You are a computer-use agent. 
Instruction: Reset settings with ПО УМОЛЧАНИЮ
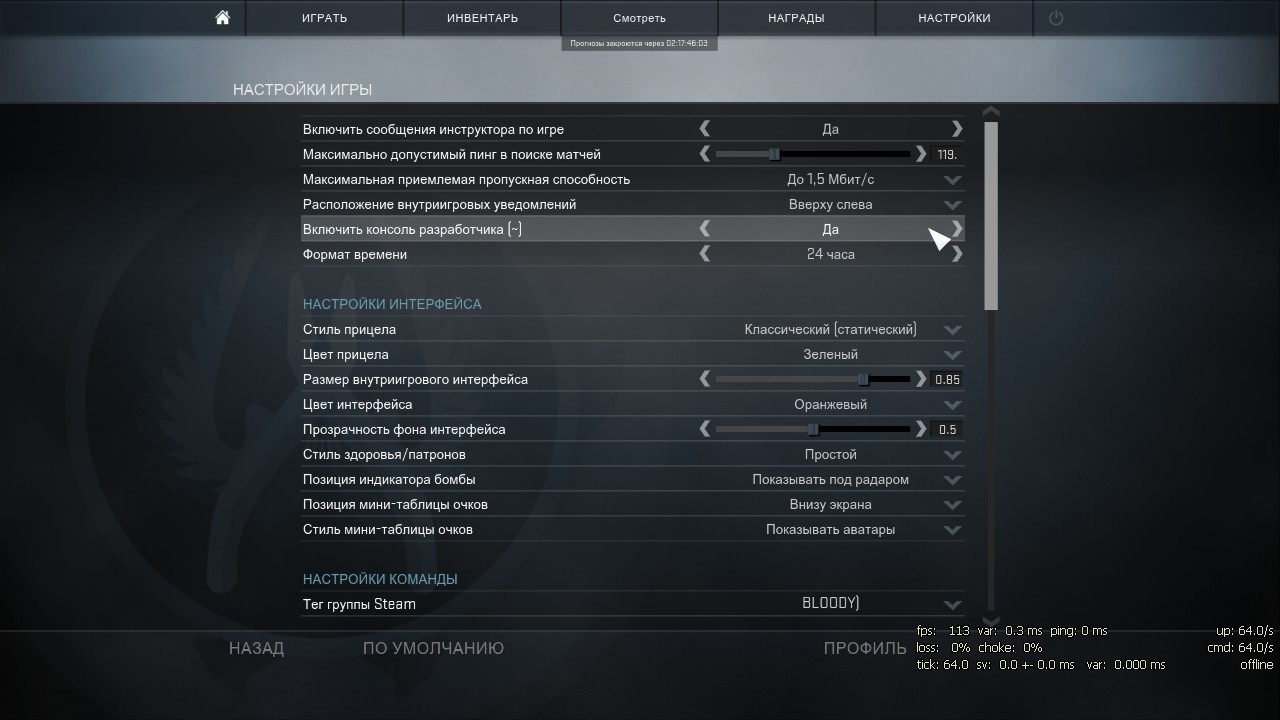click(x=433, y=648)
